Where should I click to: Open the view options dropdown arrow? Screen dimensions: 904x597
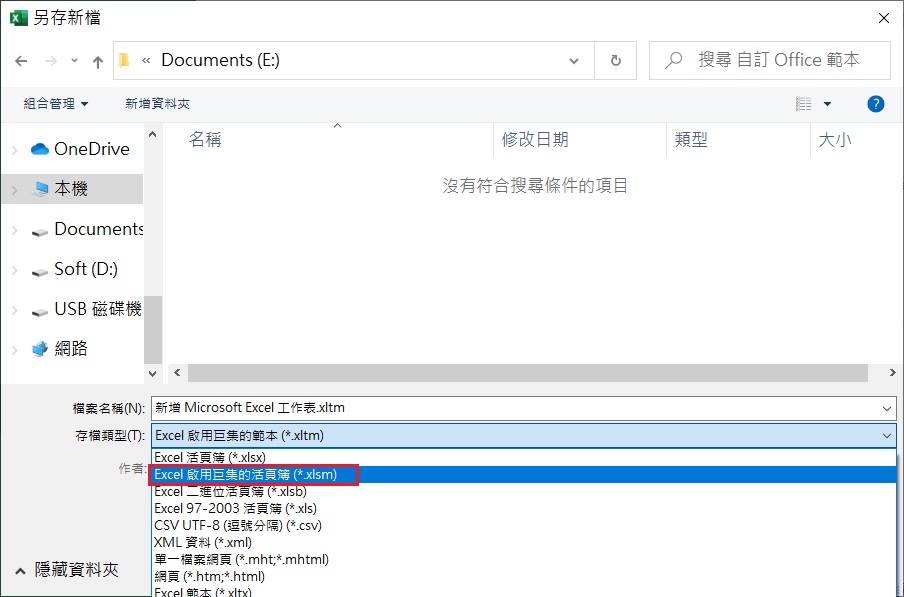point(827,104)
